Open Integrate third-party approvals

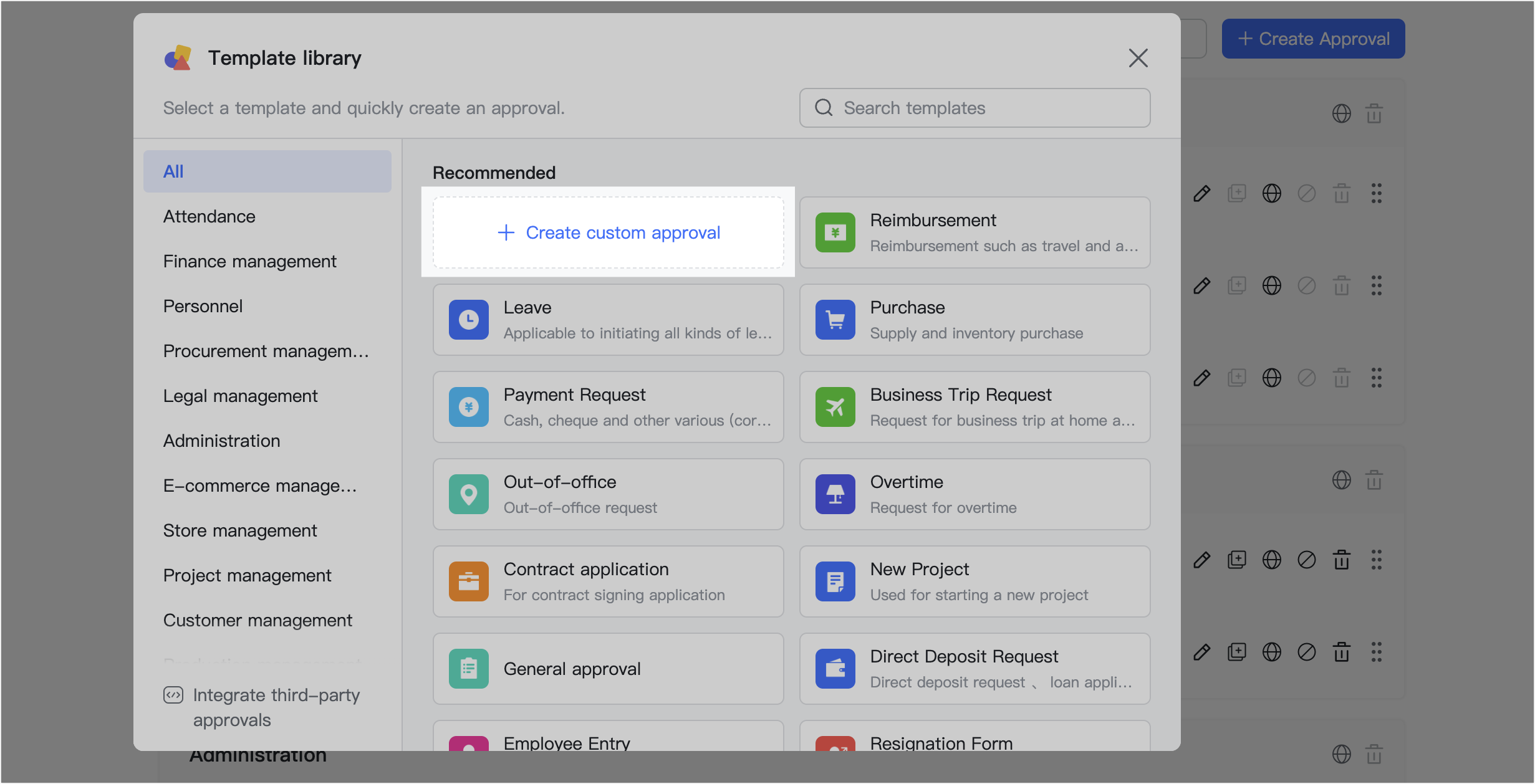(x=275, y=707)
